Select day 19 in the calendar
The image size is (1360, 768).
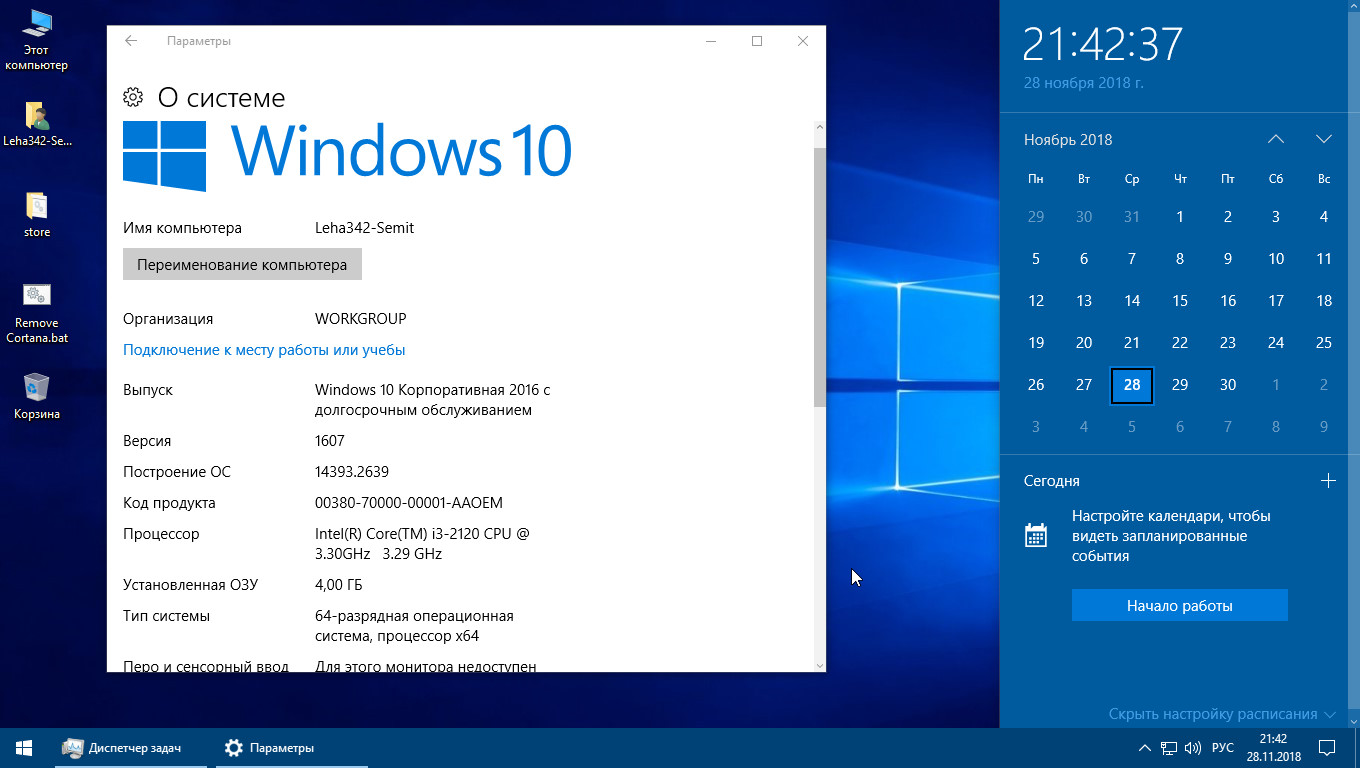click(1036, 343)
